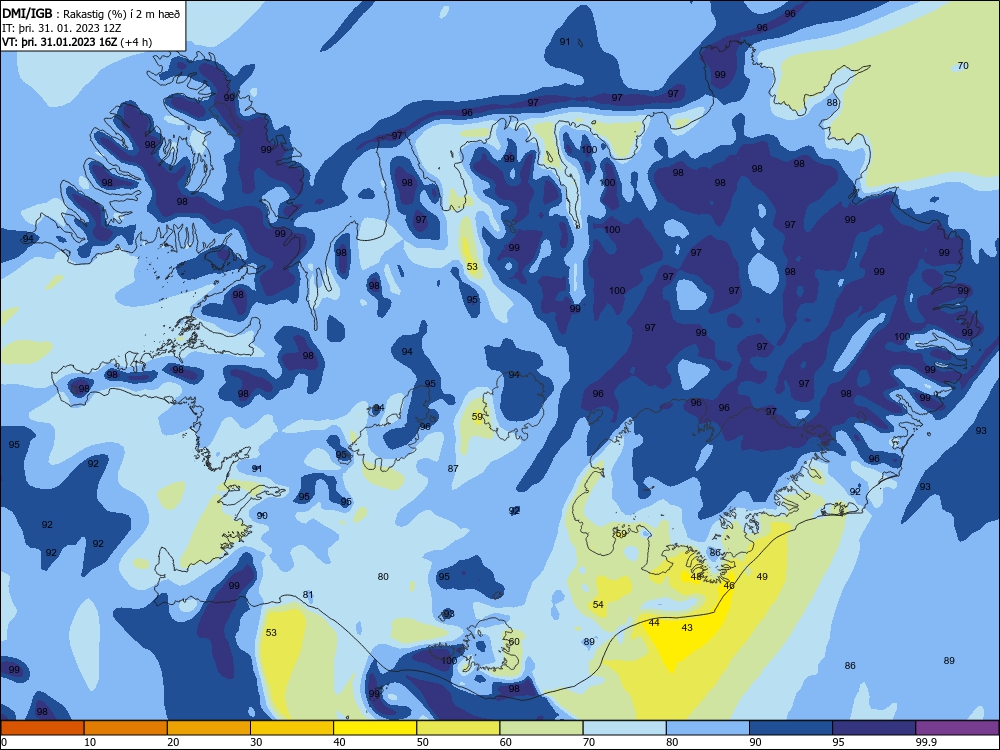Click the map value '80' on the map's south
1000x750 pixels.
(383, 577)
